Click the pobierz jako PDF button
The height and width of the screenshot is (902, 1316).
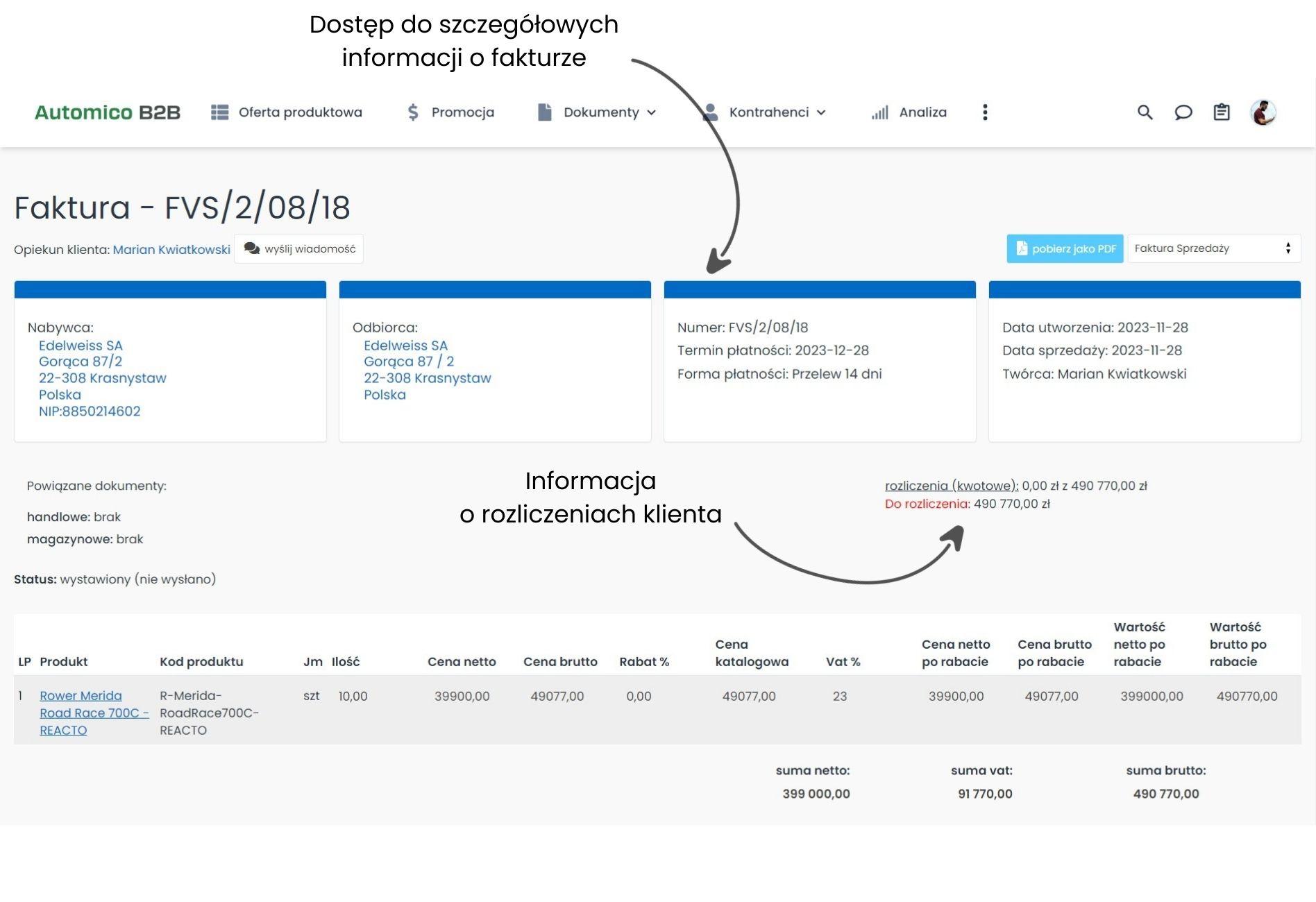pyautogui.click(x=1065, y=248)
